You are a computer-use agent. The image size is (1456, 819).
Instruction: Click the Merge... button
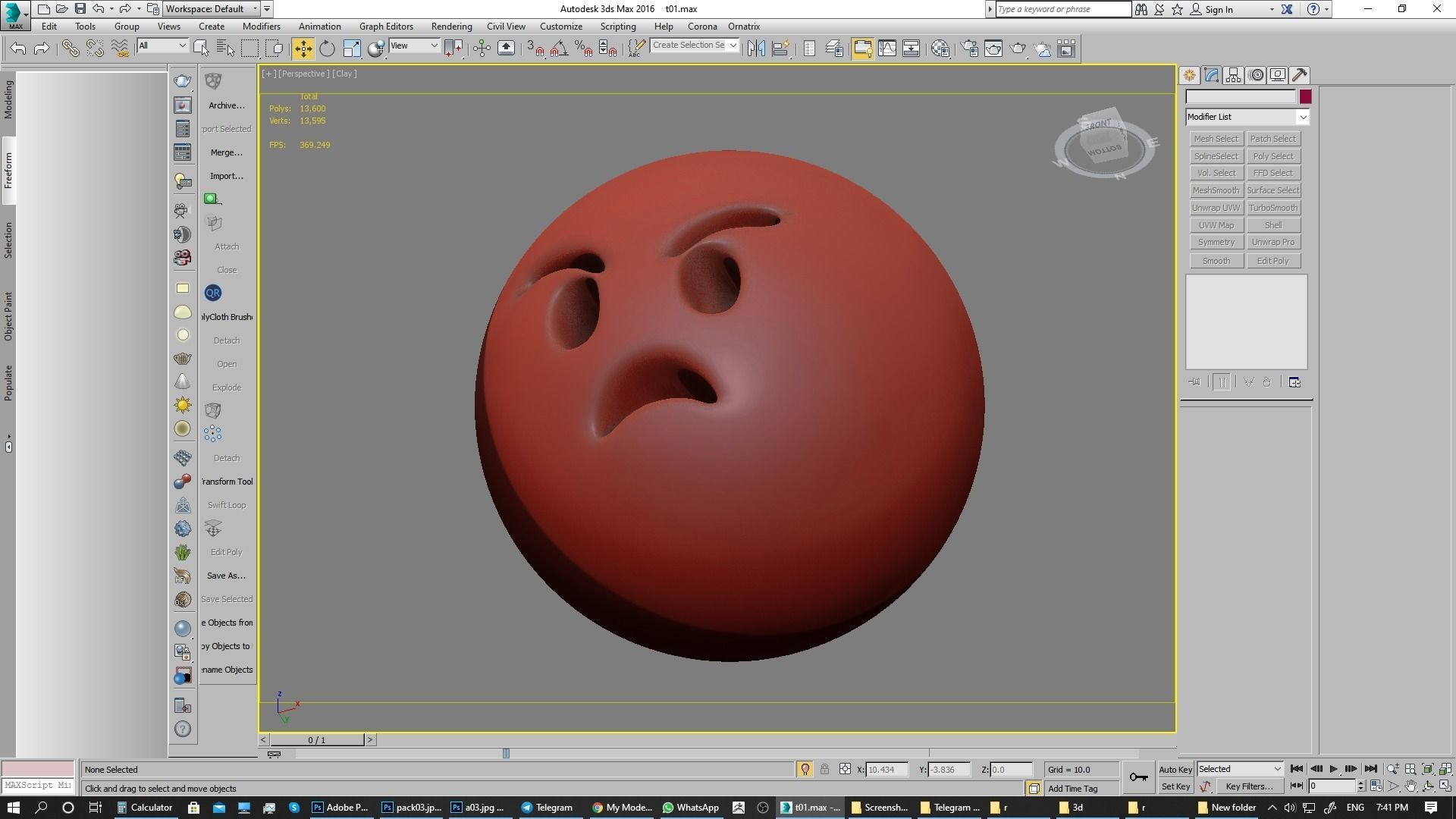pos(226,152)
